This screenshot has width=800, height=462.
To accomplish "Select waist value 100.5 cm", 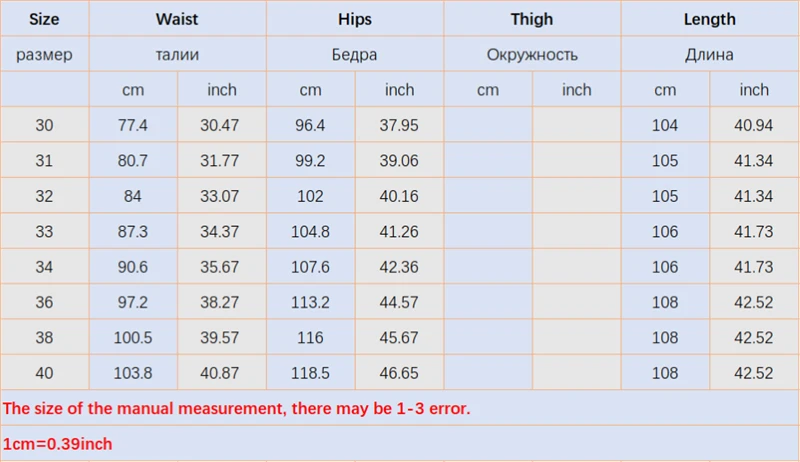I will [133, 338].
